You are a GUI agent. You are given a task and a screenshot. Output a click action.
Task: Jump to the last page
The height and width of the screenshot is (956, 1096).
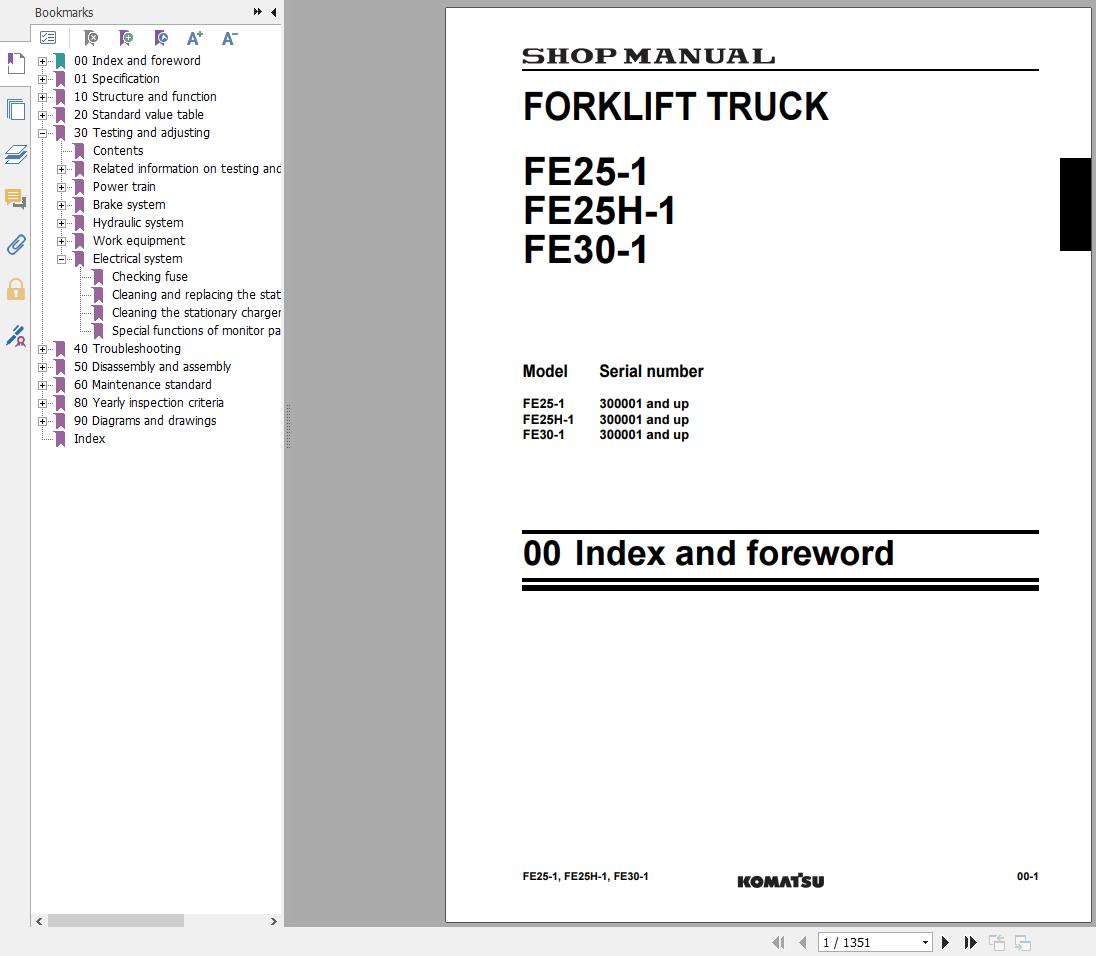970,942
